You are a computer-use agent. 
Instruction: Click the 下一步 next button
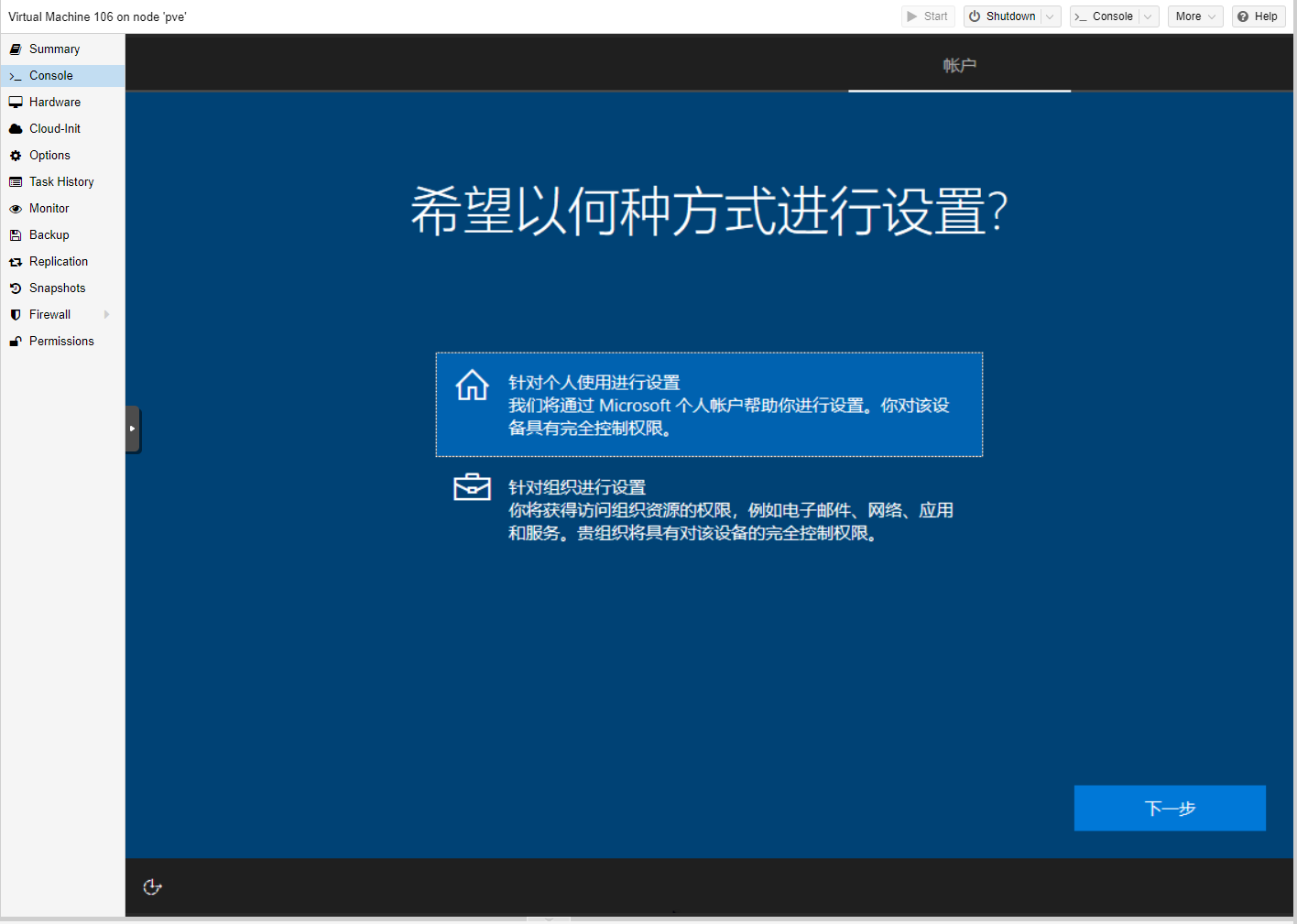pyautogui.click(x=1170, y=808)
